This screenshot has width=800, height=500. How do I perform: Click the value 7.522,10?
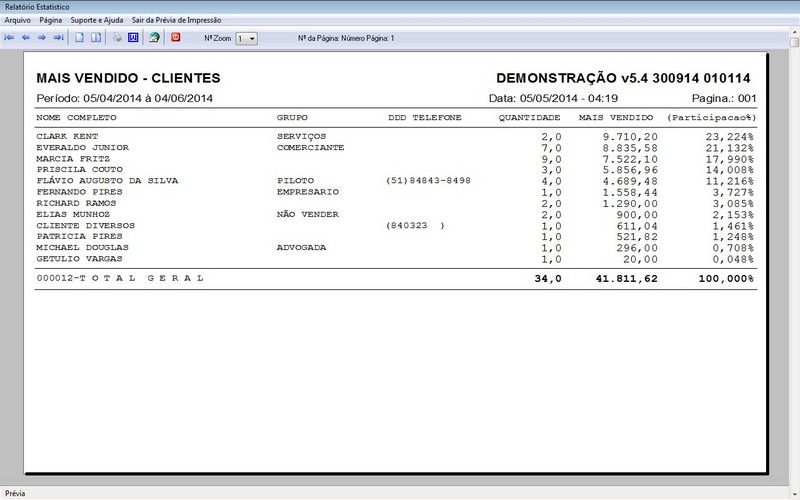click(630, 159)
